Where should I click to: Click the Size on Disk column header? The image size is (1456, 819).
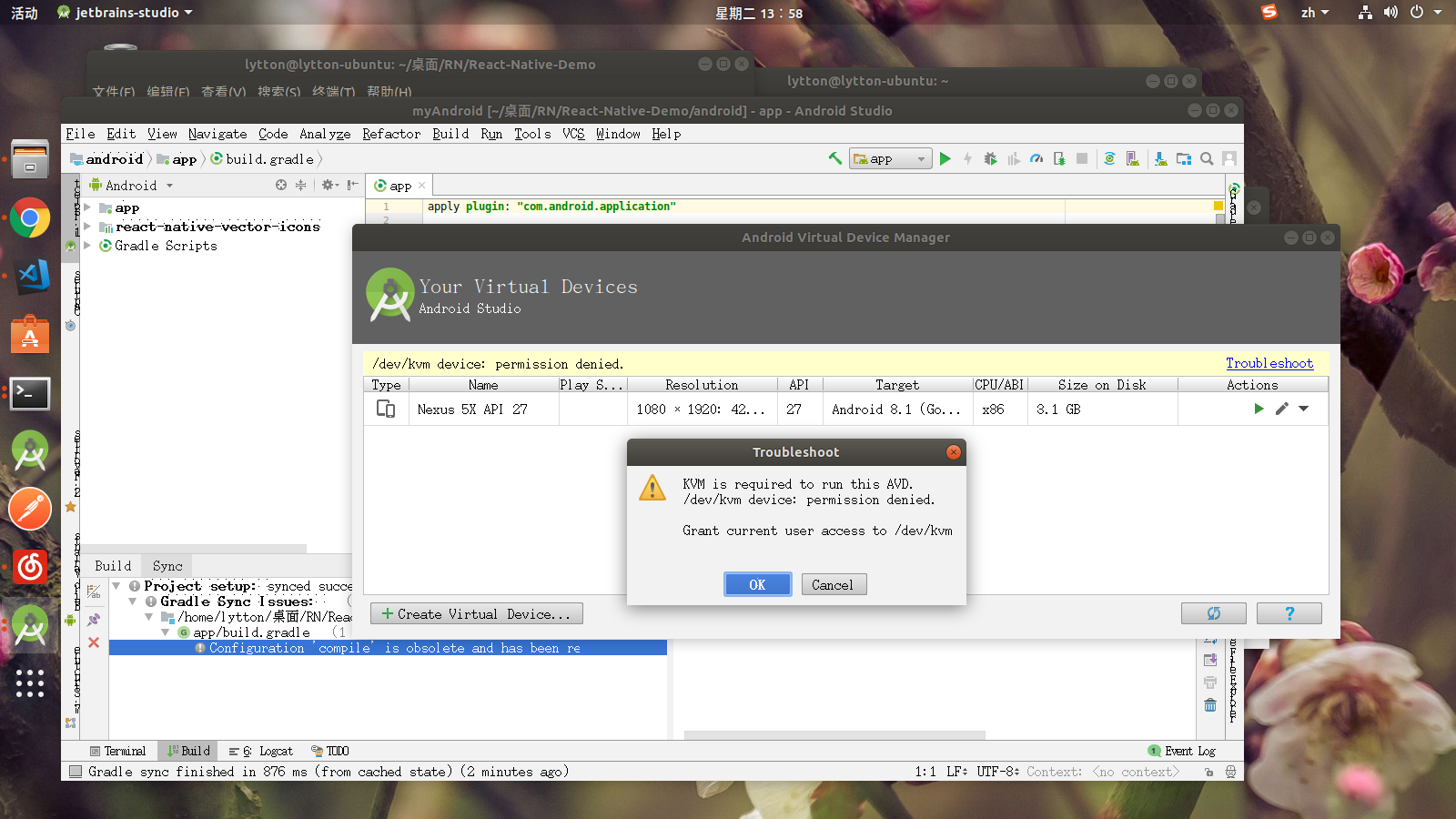[x=1102, y=385]
